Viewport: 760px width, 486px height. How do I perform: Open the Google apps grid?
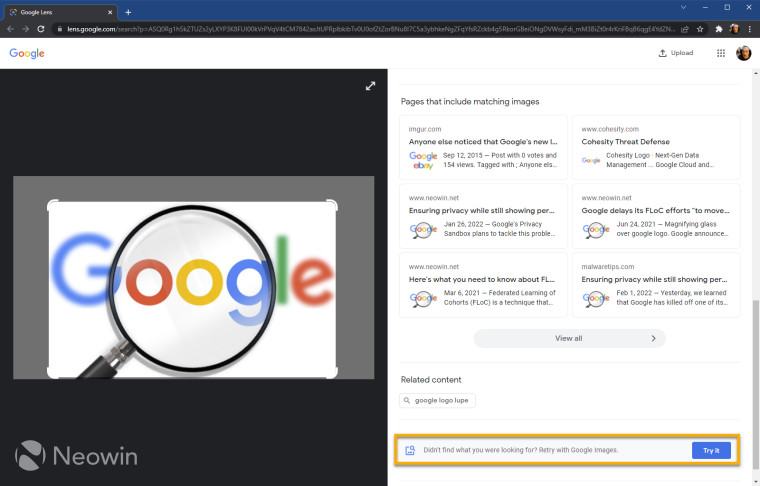pos(721,53)
